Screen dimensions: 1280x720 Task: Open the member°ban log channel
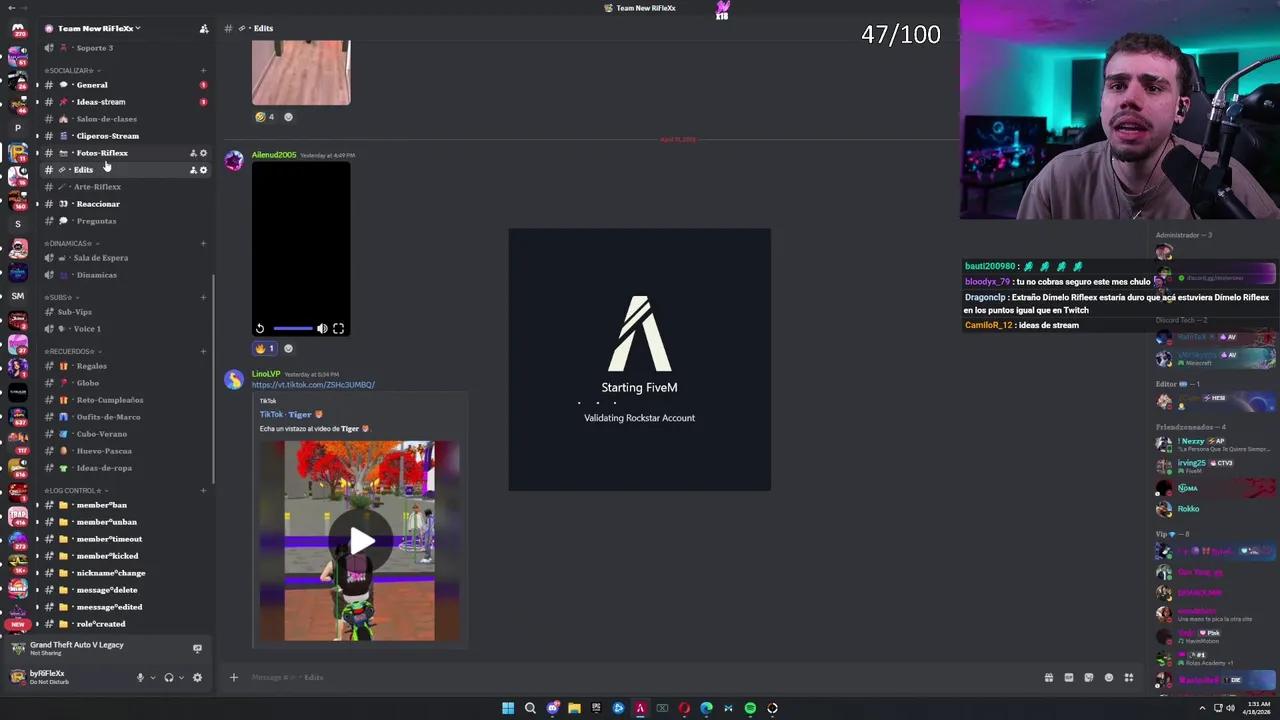click(101, 505)
